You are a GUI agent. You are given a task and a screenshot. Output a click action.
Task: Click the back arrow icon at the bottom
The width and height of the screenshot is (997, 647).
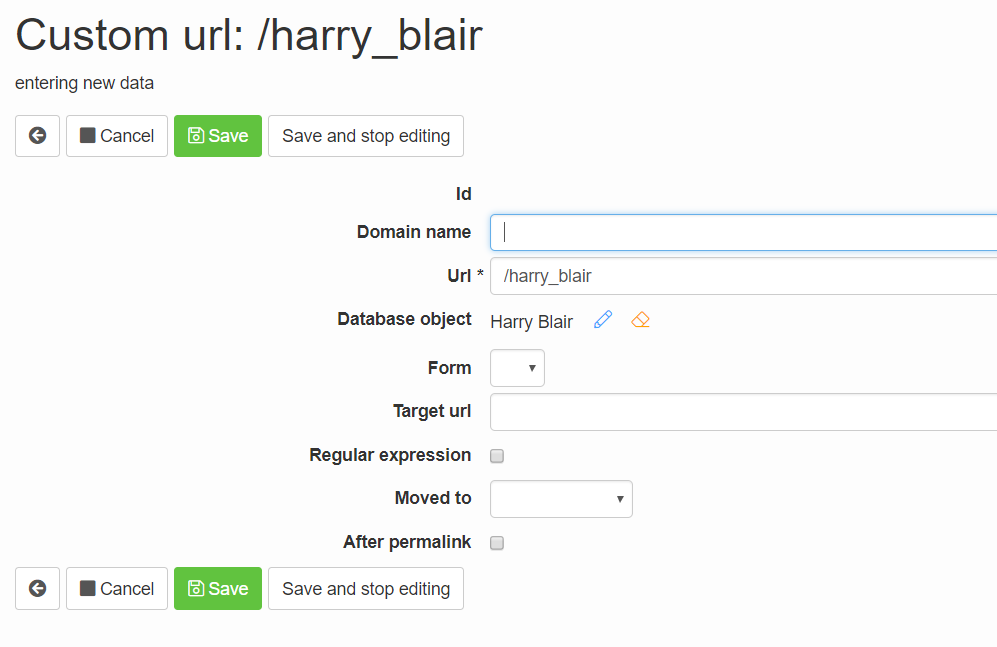click(x=37, y=588)
